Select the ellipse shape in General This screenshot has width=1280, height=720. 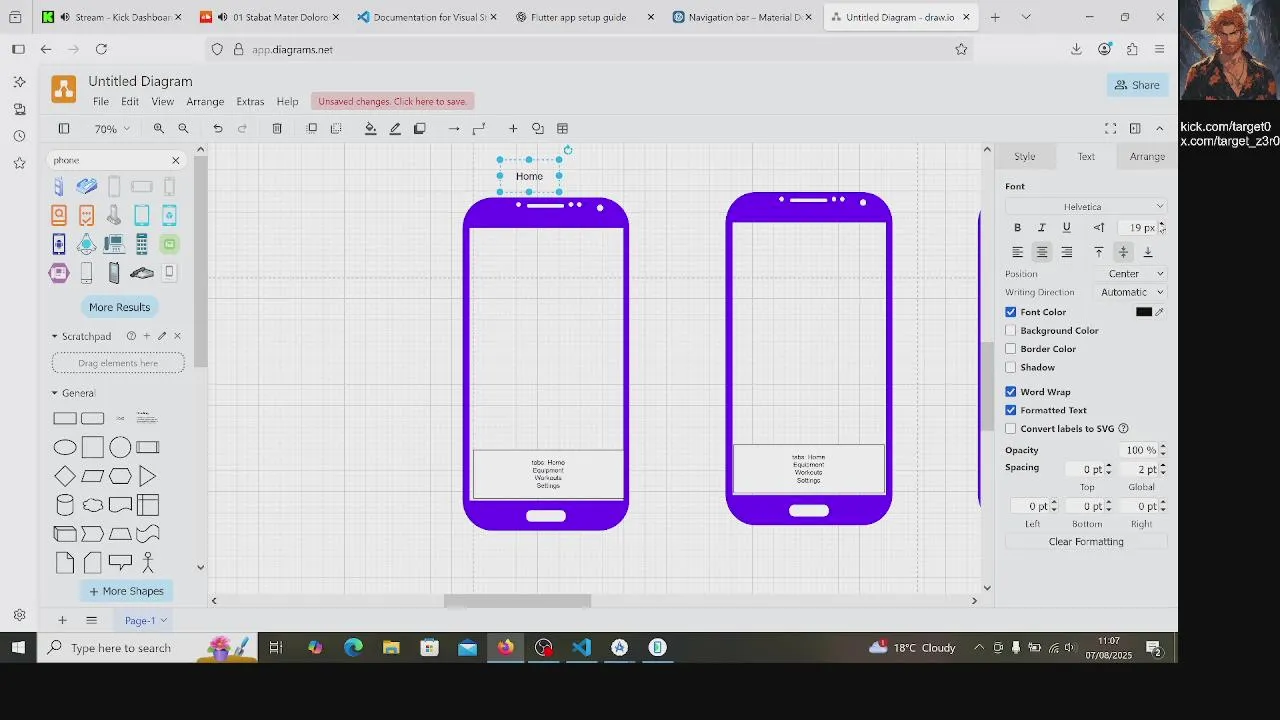click(65, 447)
